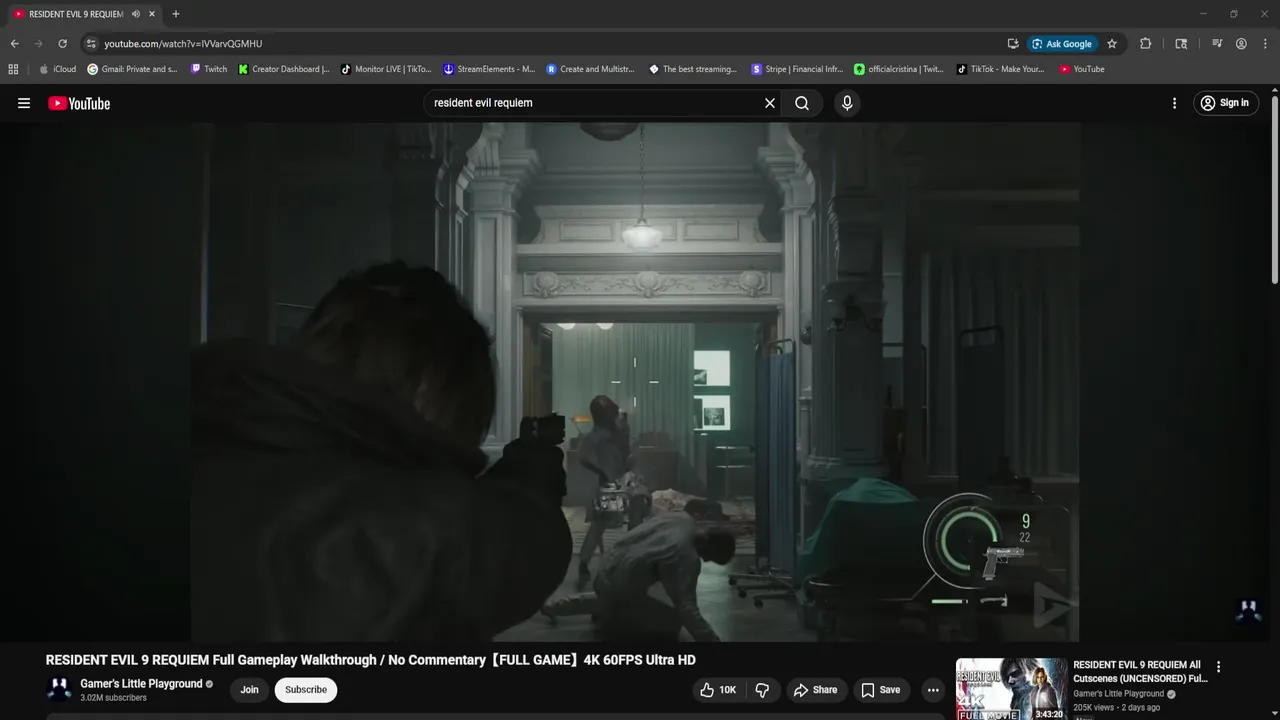Open more actions ellipsis under the video
The image size is (1280, 720).
pos(933,690)
